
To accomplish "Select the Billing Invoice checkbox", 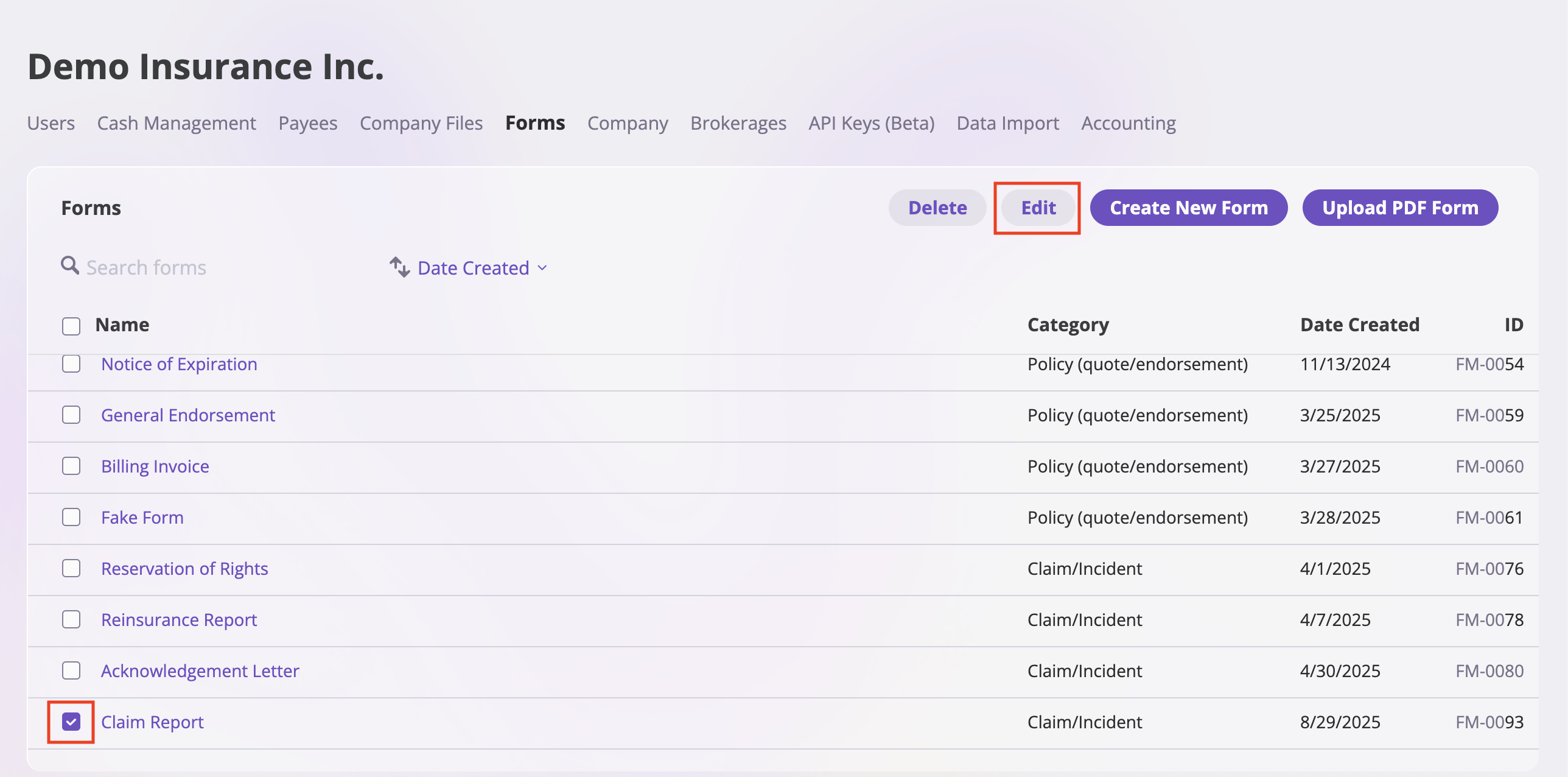I will pos(71,466).
